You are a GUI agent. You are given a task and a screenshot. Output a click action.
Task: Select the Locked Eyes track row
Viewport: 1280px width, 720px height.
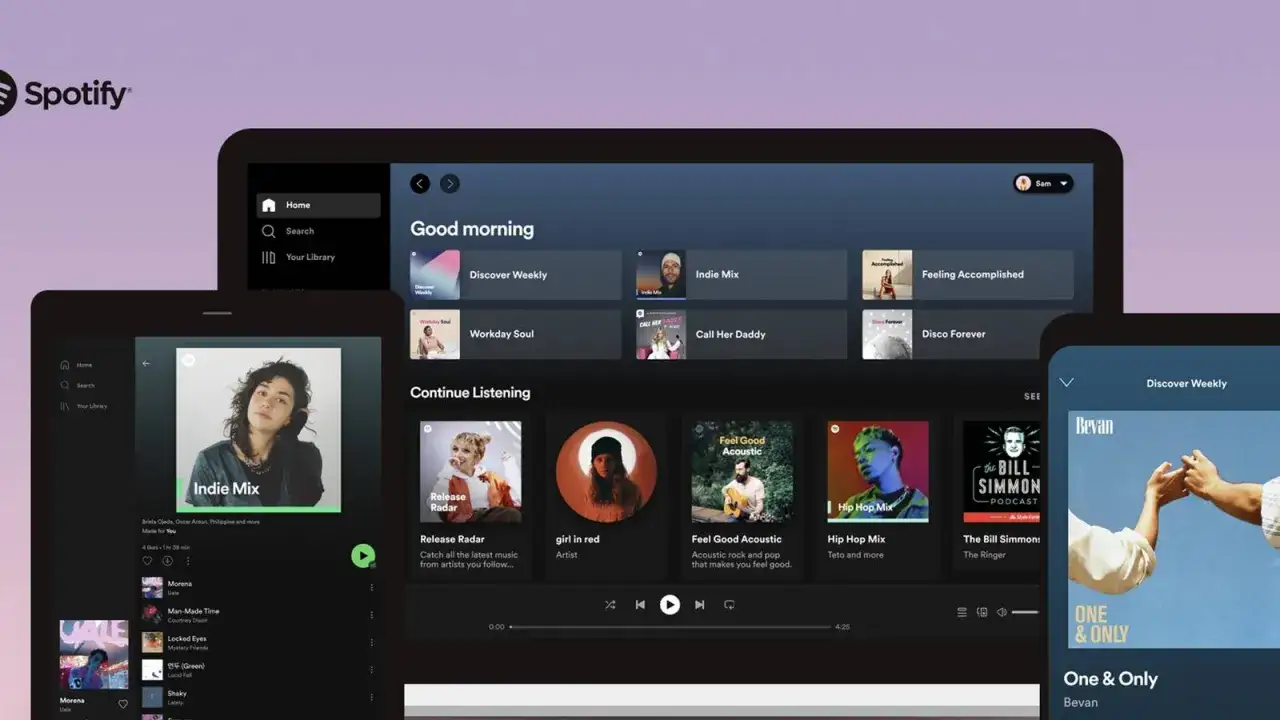pos(258,642)
